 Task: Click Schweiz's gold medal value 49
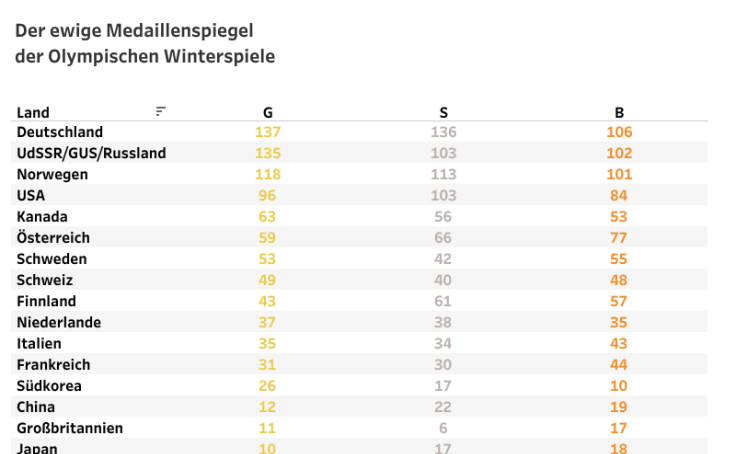point(267,280)
